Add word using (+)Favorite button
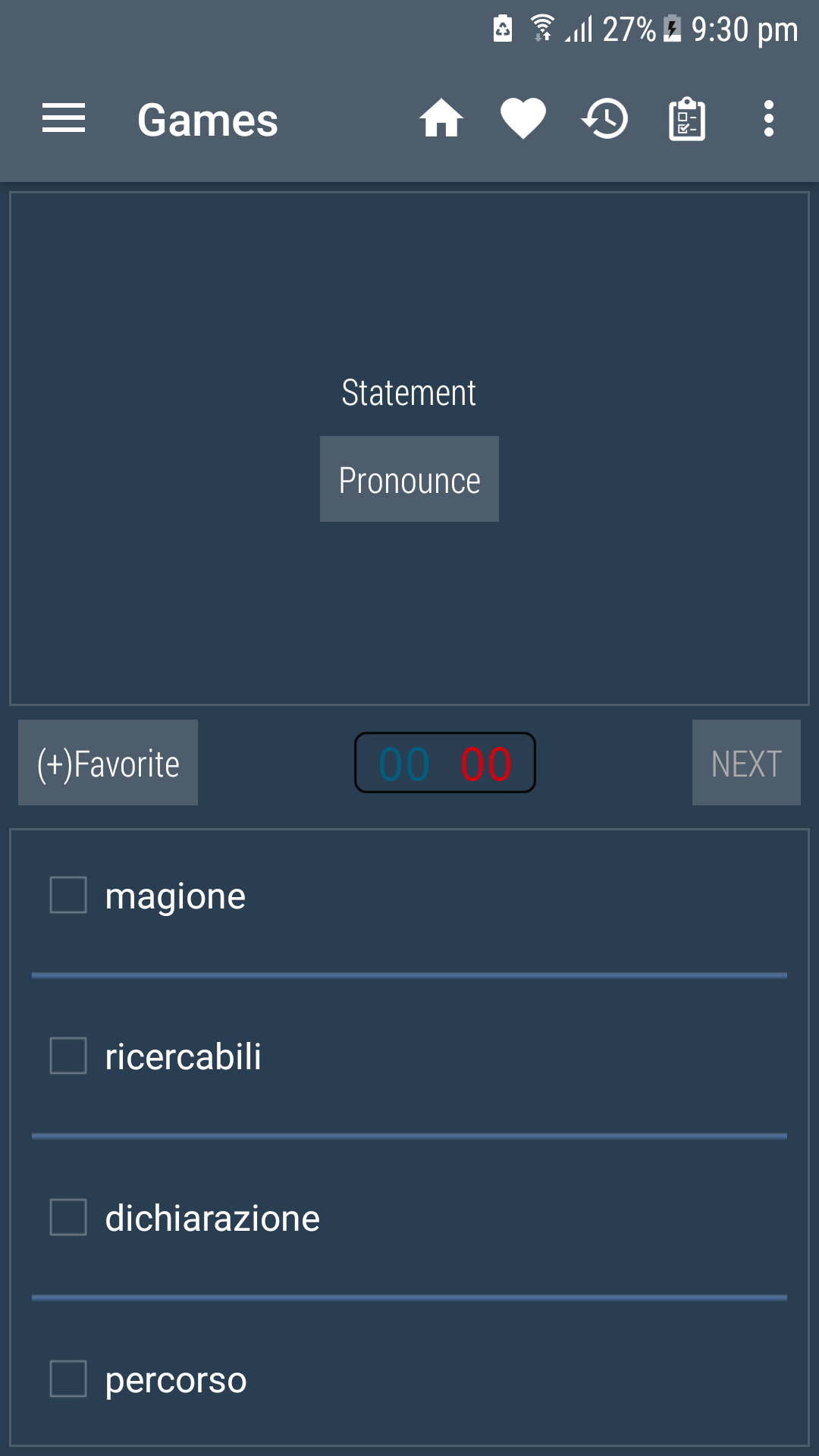Screen dimensions: 819x1456 (108, 763)
